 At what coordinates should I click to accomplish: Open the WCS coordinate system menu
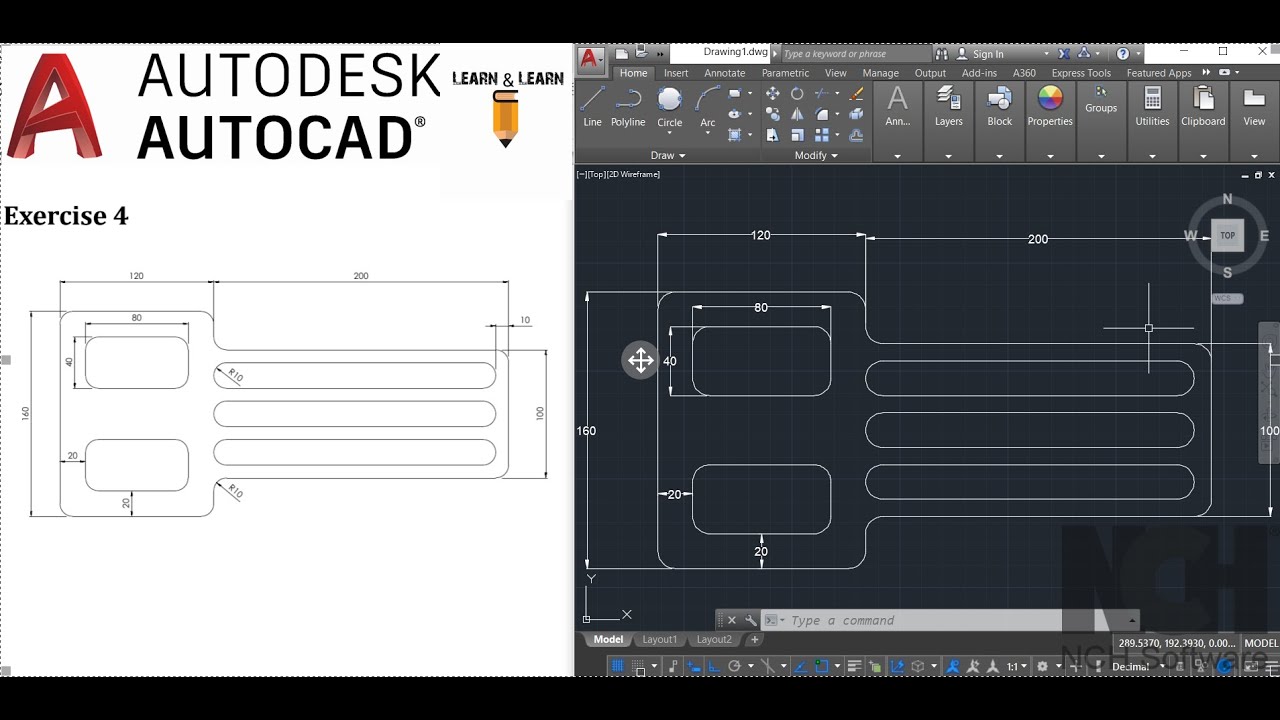click(x=1227, y=298)
